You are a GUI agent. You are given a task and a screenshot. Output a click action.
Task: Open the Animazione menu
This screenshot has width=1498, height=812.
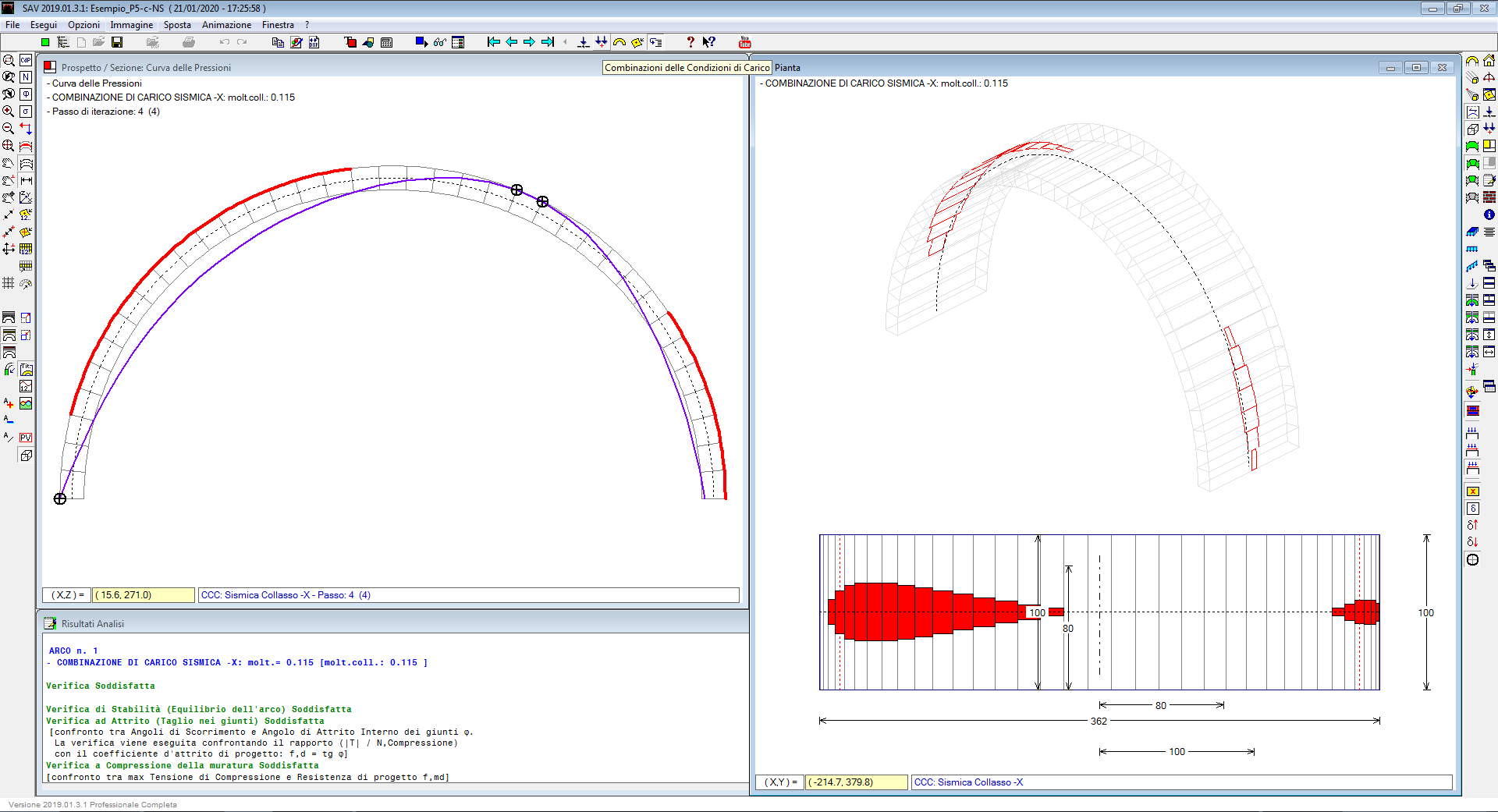226,25
